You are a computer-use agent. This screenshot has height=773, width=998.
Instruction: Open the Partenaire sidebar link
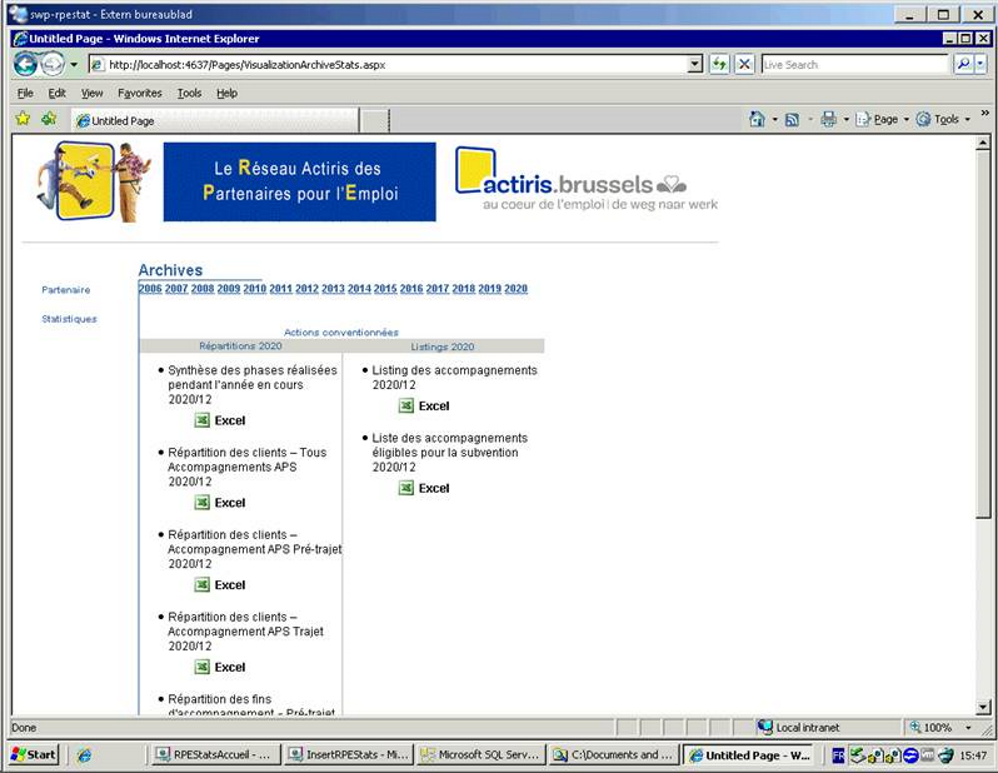click(66, 290)
